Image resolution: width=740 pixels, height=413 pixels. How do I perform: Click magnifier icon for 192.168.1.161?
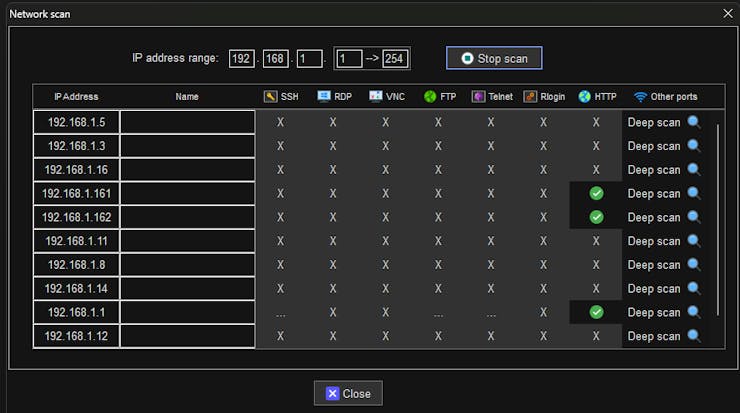pos(694,193)
